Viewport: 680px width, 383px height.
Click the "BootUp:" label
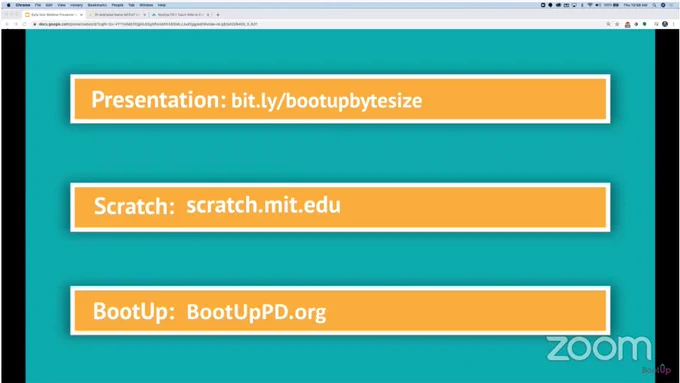pyautogui.click(x=134, y=311)
